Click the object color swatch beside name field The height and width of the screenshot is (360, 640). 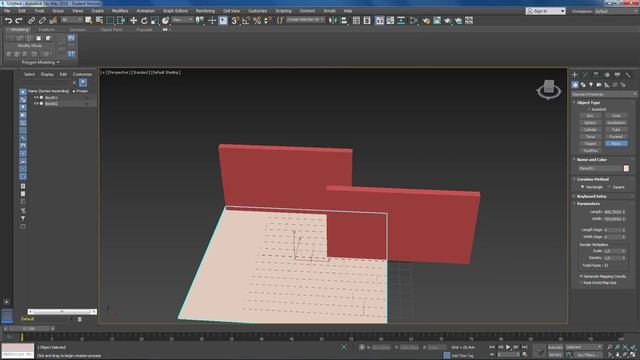(626, 168)
